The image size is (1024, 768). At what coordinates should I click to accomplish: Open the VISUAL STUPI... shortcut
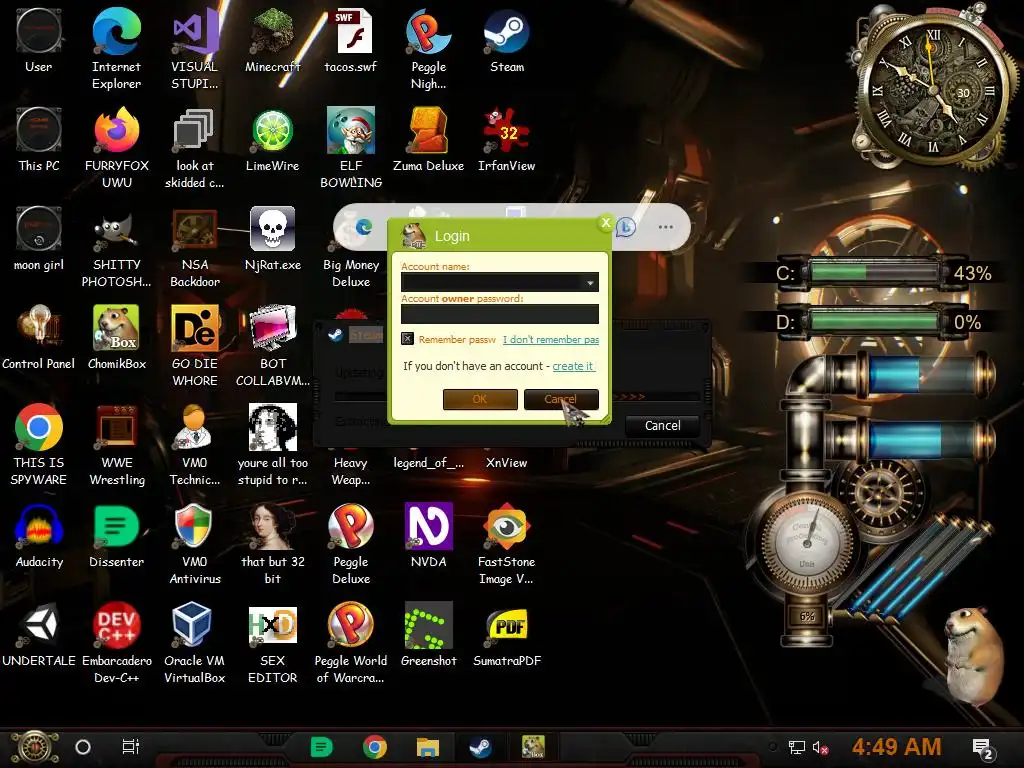pos(195,49)
